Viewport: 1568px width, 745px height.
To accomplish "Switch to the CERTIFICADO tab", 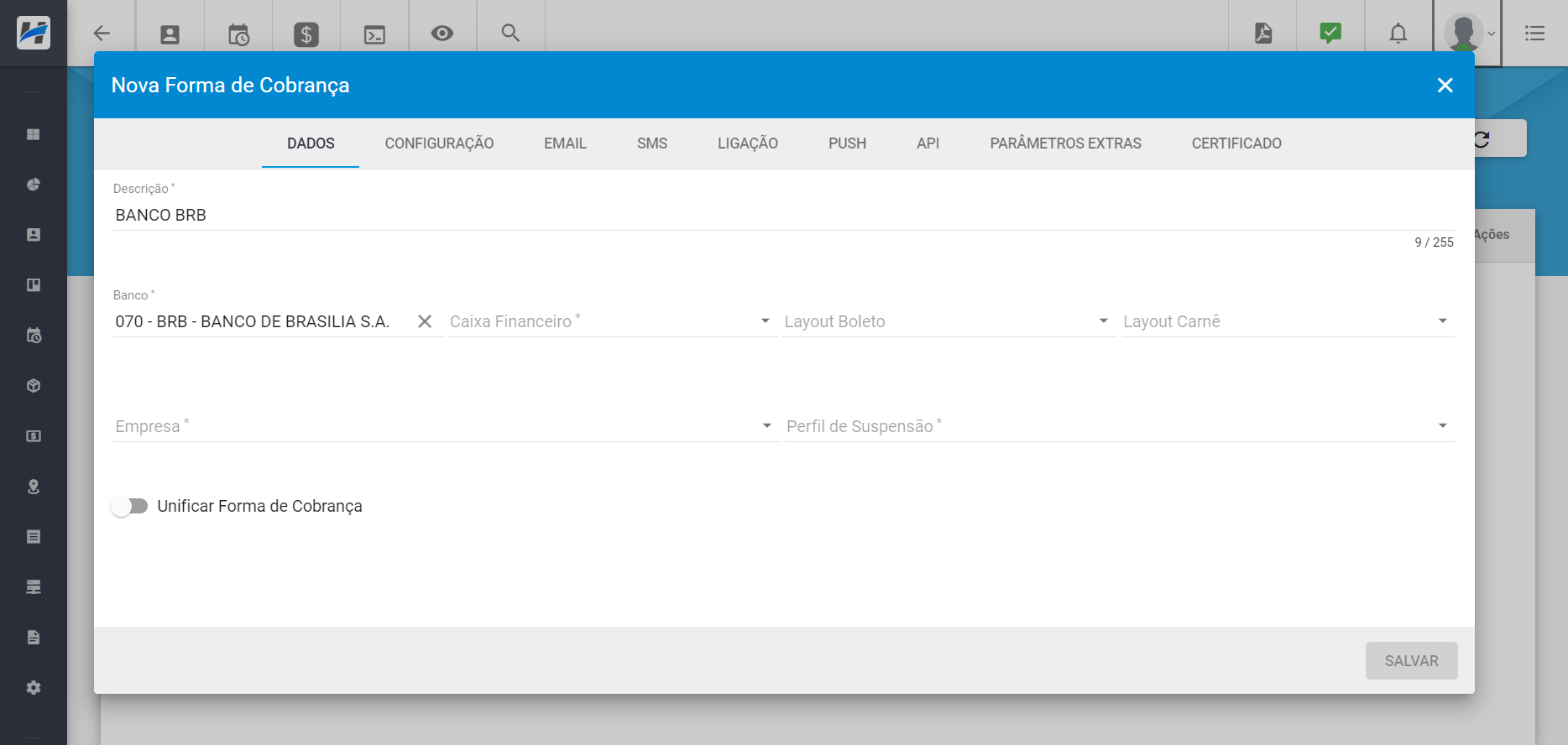I will 1236,143.
